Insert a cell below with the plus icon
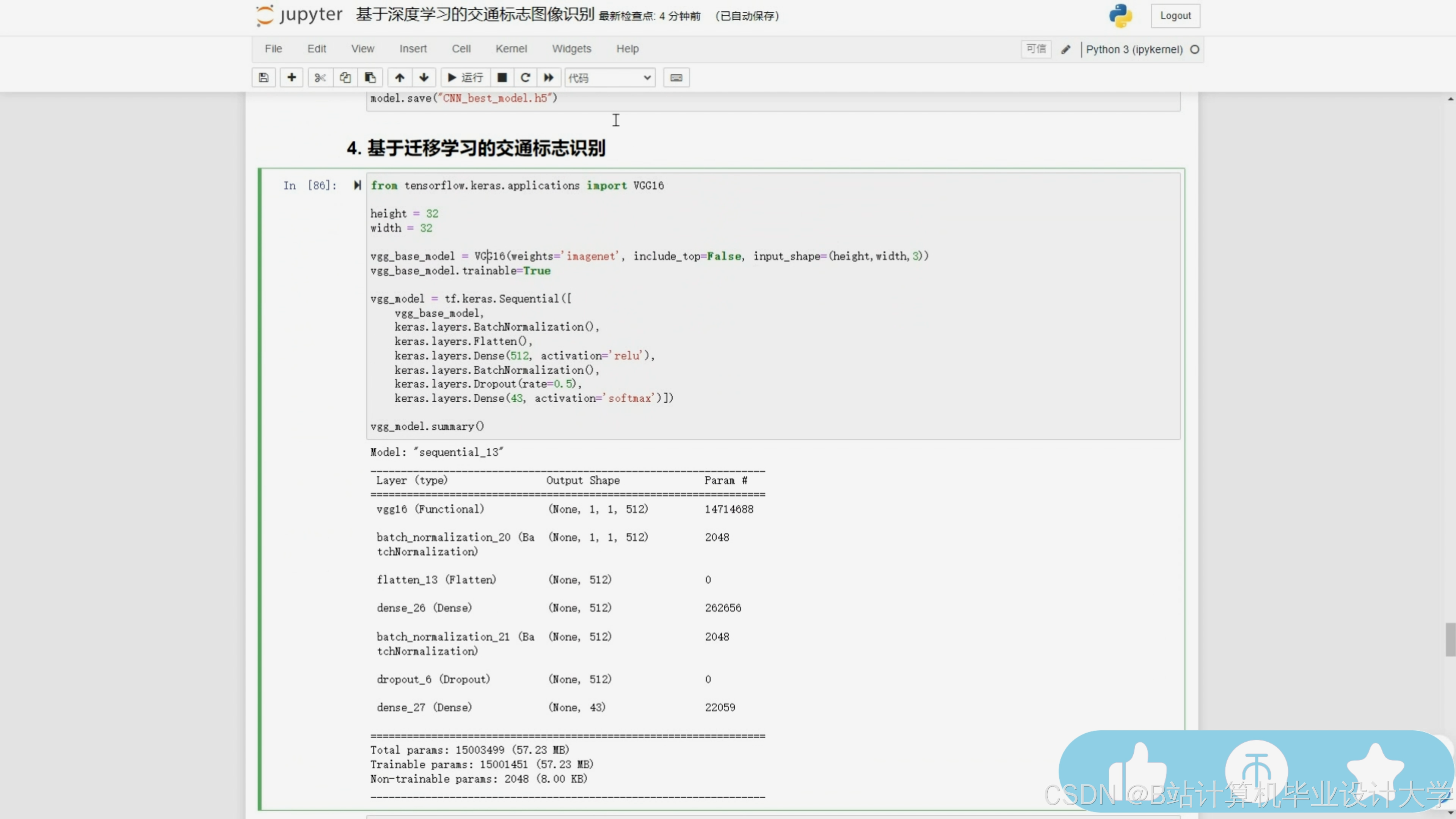The width and height of the screenshot is (1456, 819). click(x=291, y=77)
